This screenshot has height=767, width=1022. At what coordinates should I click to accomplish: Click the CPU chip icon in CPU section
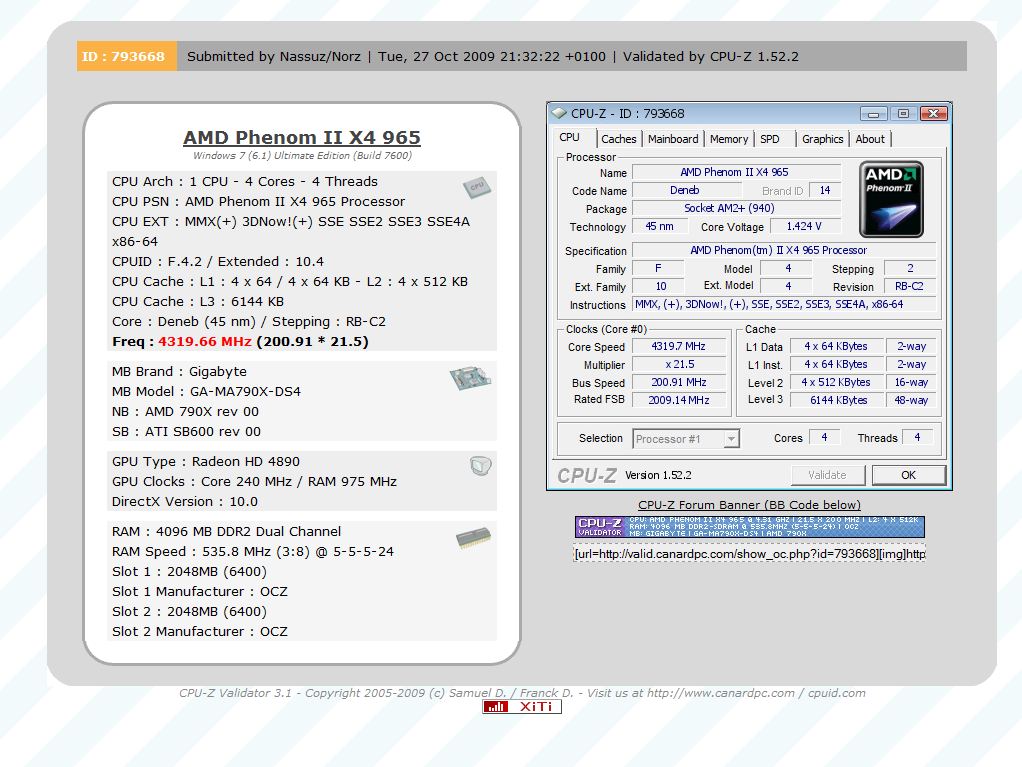tap(476, 188)
